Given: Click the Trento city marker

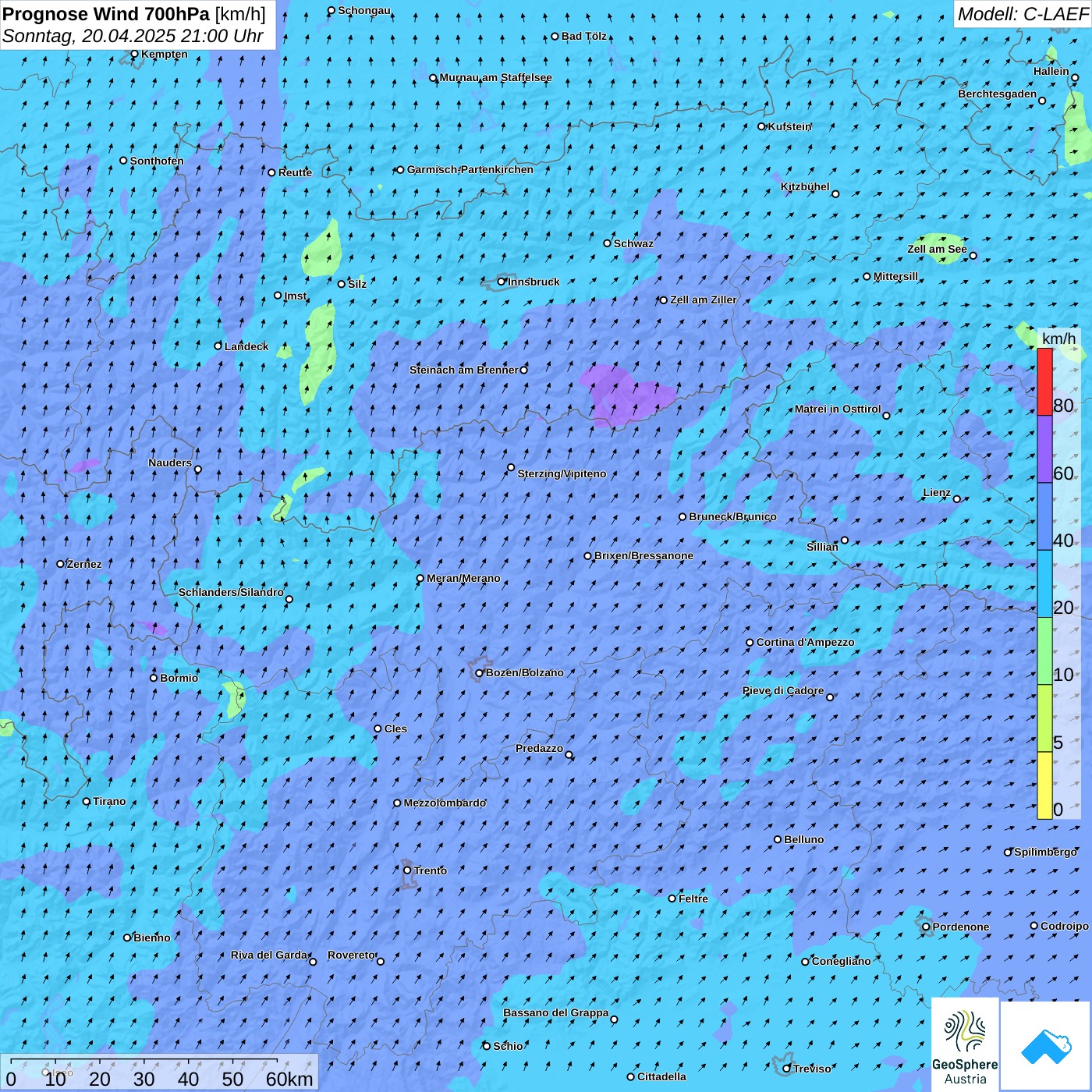Looking at the screenshot, I should (407, 870).
